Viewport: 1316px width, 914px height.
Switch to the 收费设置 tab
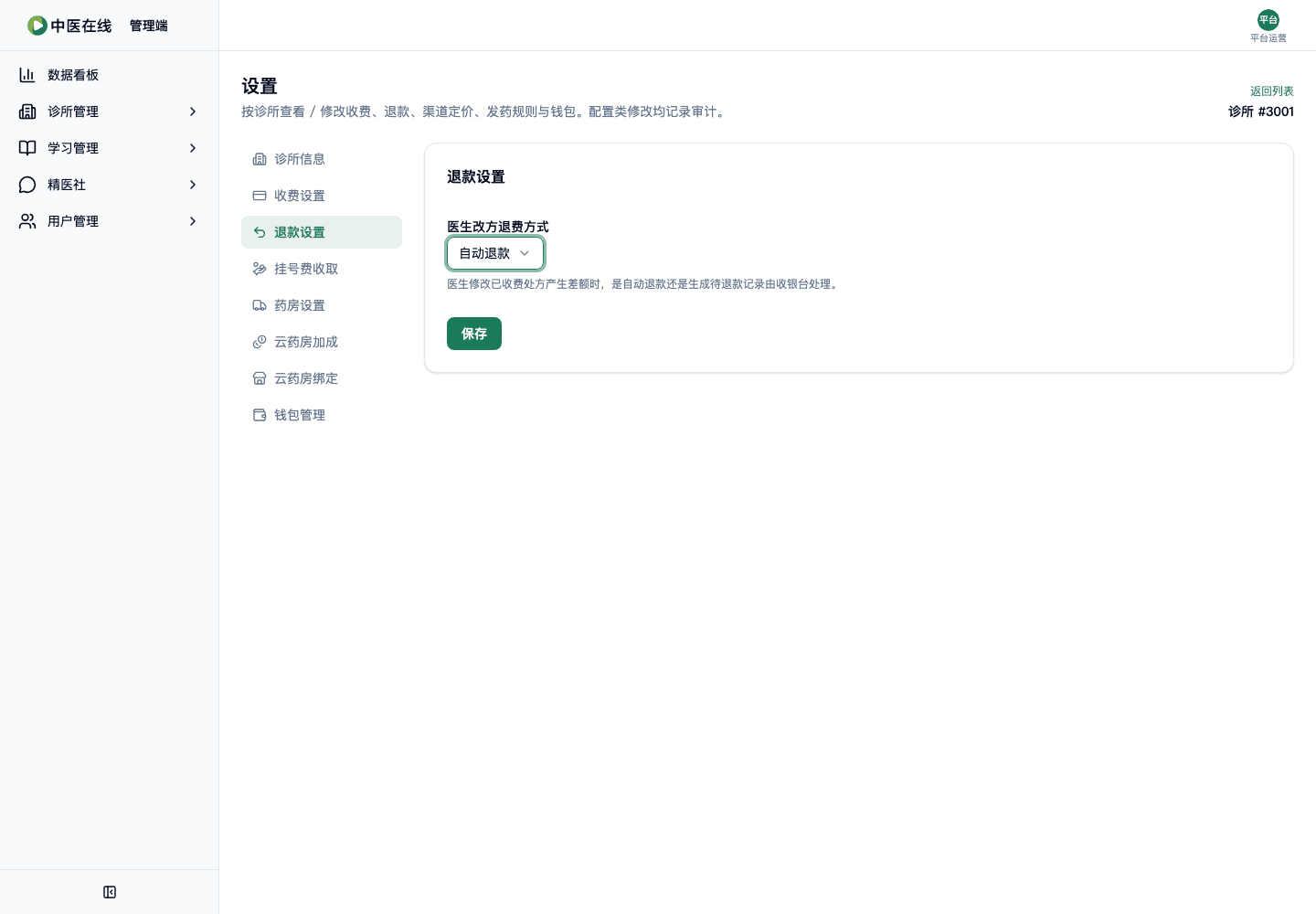pyautogui.click(x=322, y=196)
